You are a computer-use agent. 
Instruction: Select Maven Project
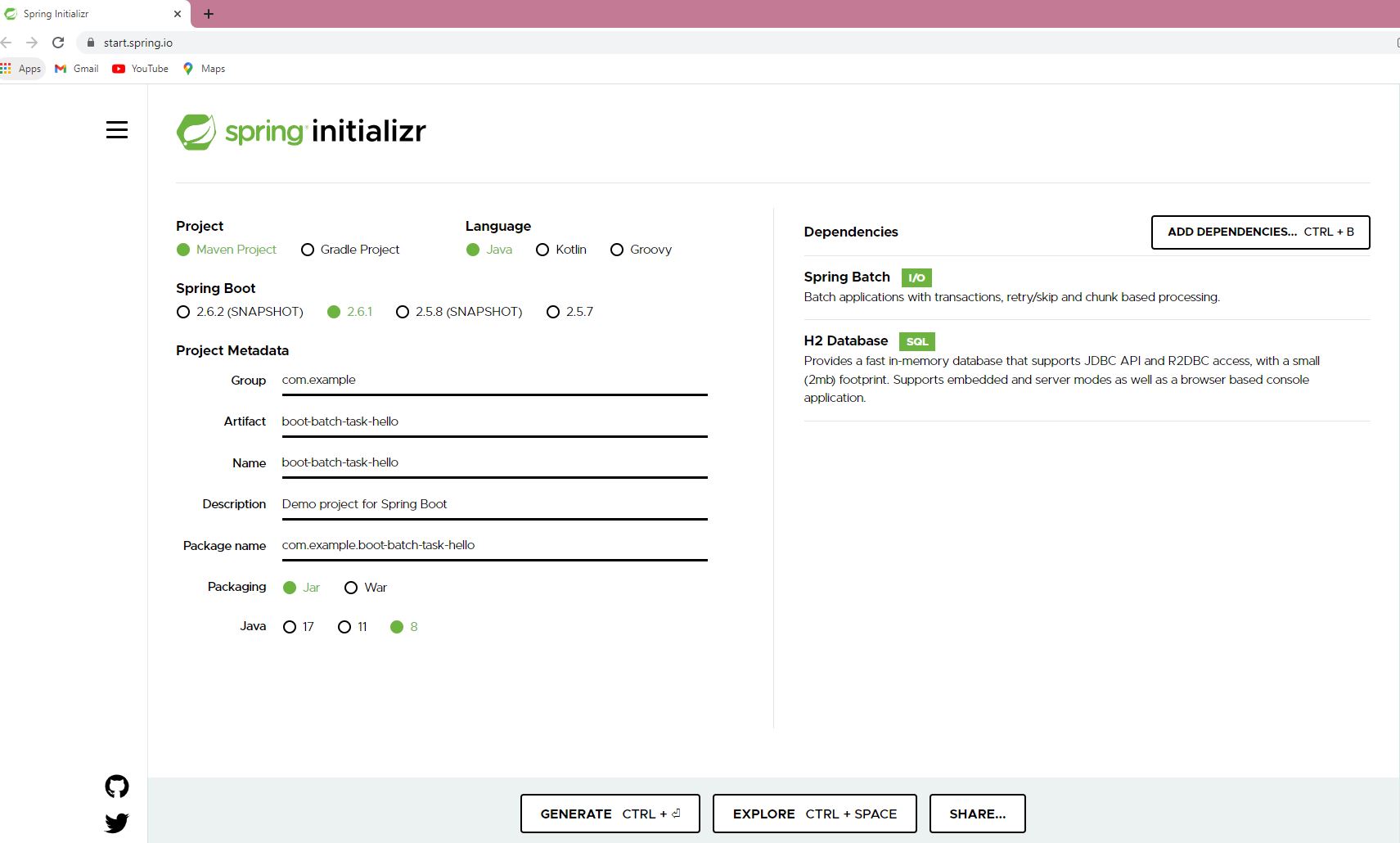coord(227,250)
